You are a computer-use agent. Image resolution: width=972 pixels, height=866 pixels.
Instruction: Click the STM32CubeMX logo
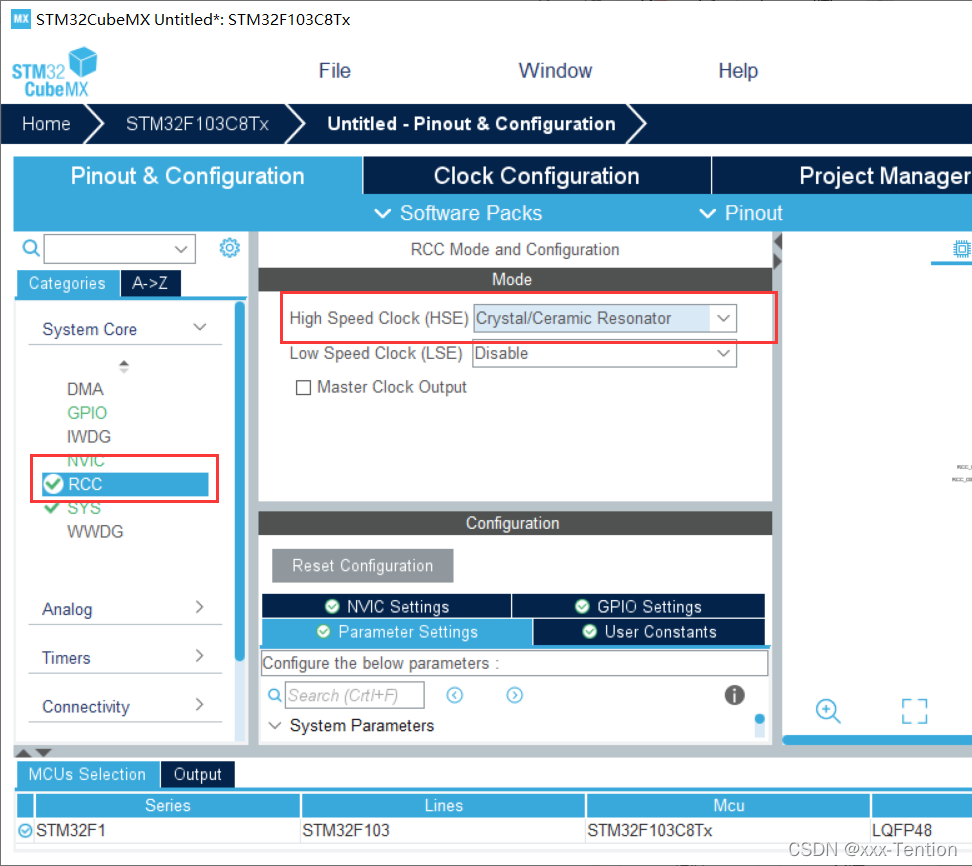point(55,73)
